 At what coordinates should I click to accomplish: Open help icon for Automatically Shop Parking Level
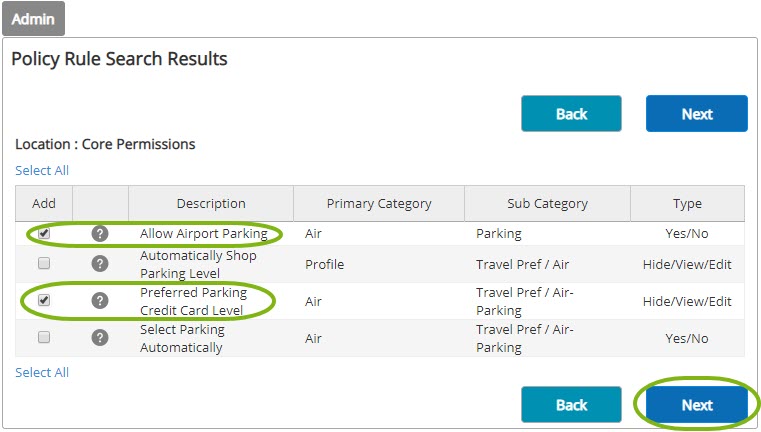click(x=99, y=264)
